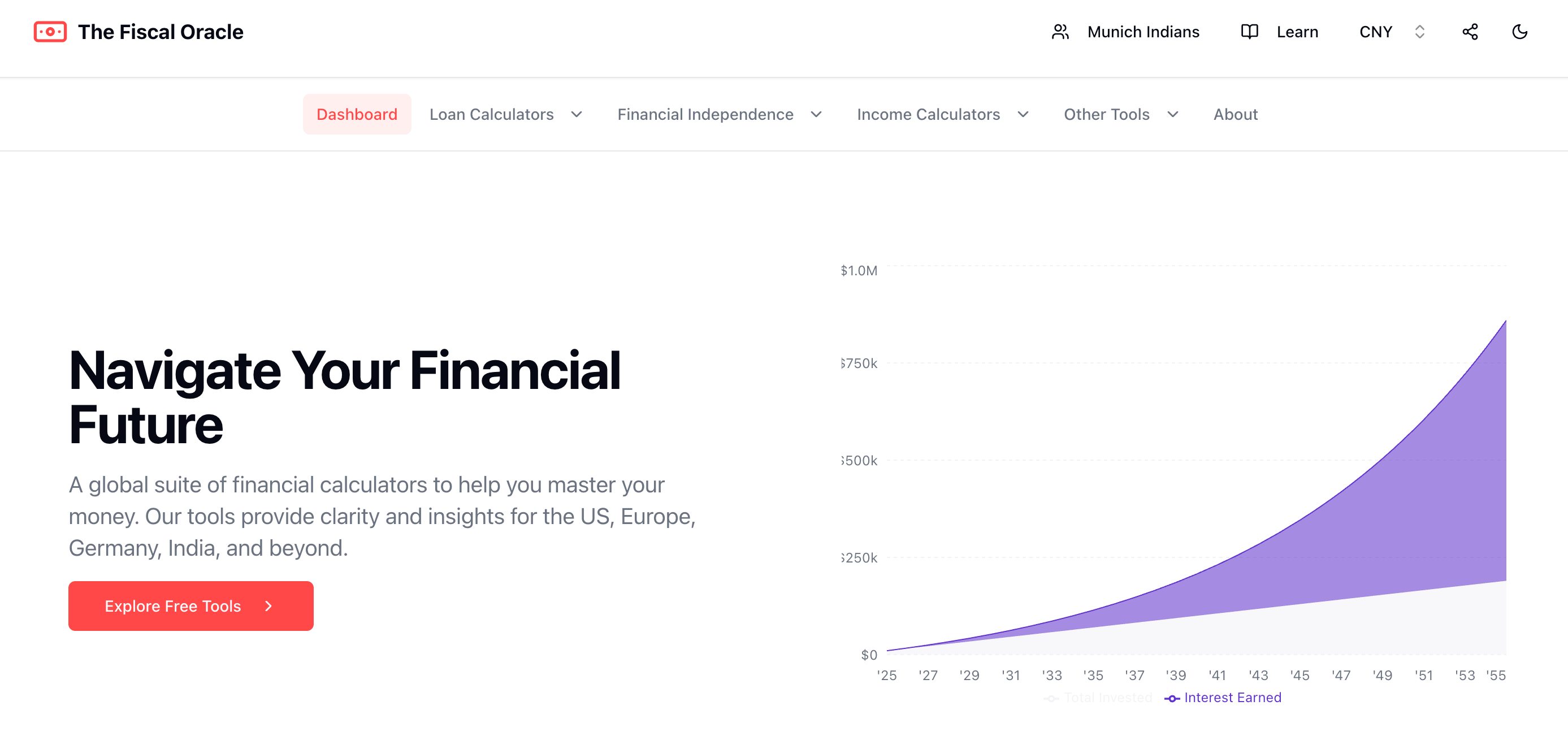Viewport: 1568px width, 753px height.
Task: Click the Fiscal Oracle money logo icon
Action: pos(50,32)
